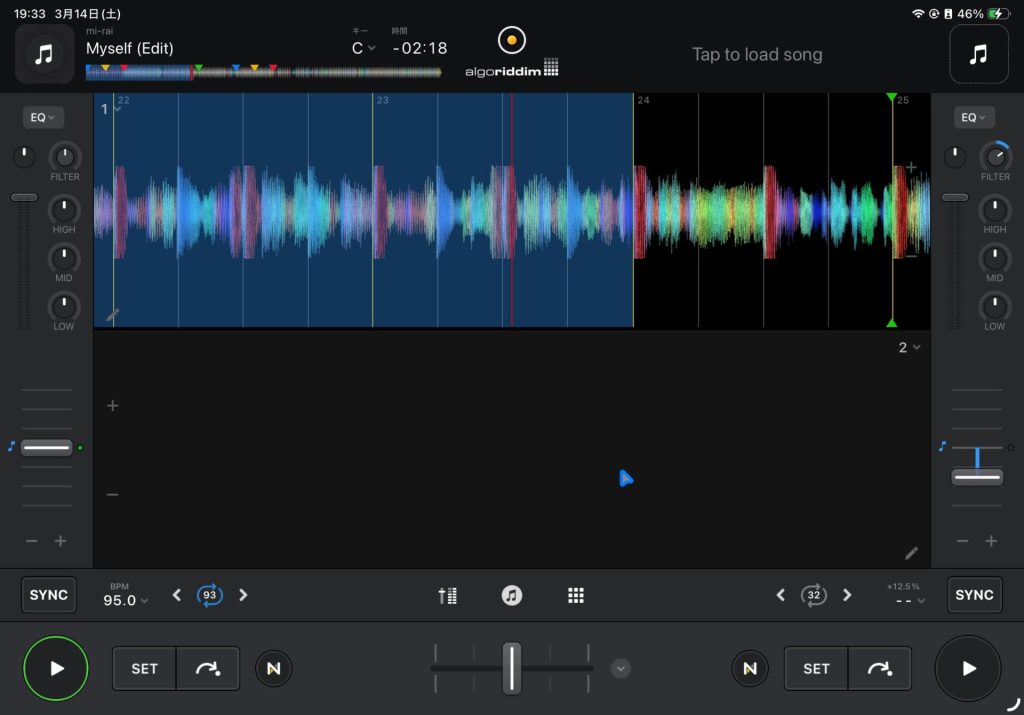1024x715 pixels.
Task: Open the mixer/FX panel icon
Action: point(447,595)
